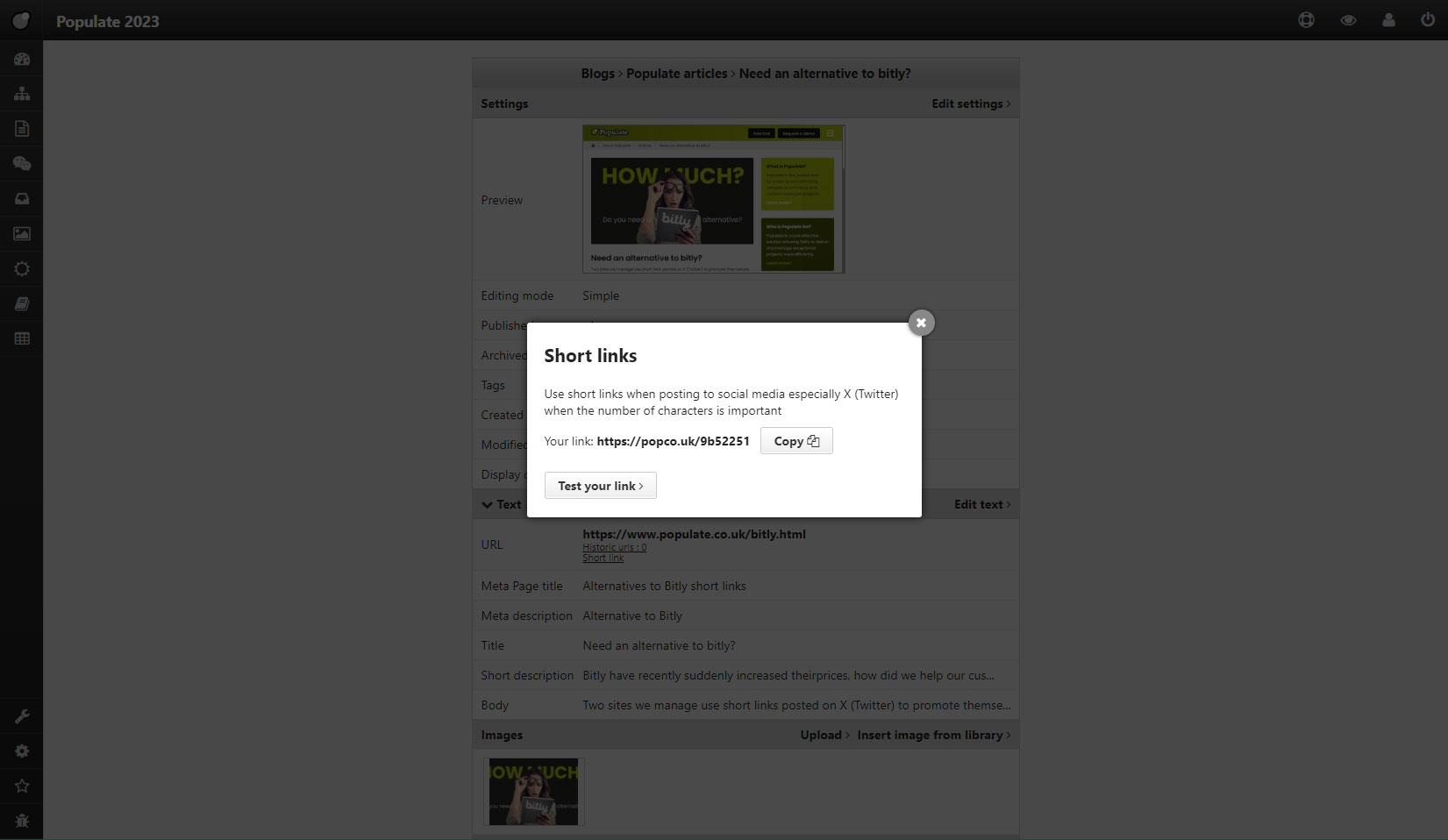Open the pages document icon in sidebar
The height and width of the screenshot is (840, 1448).
pos(22,129)
